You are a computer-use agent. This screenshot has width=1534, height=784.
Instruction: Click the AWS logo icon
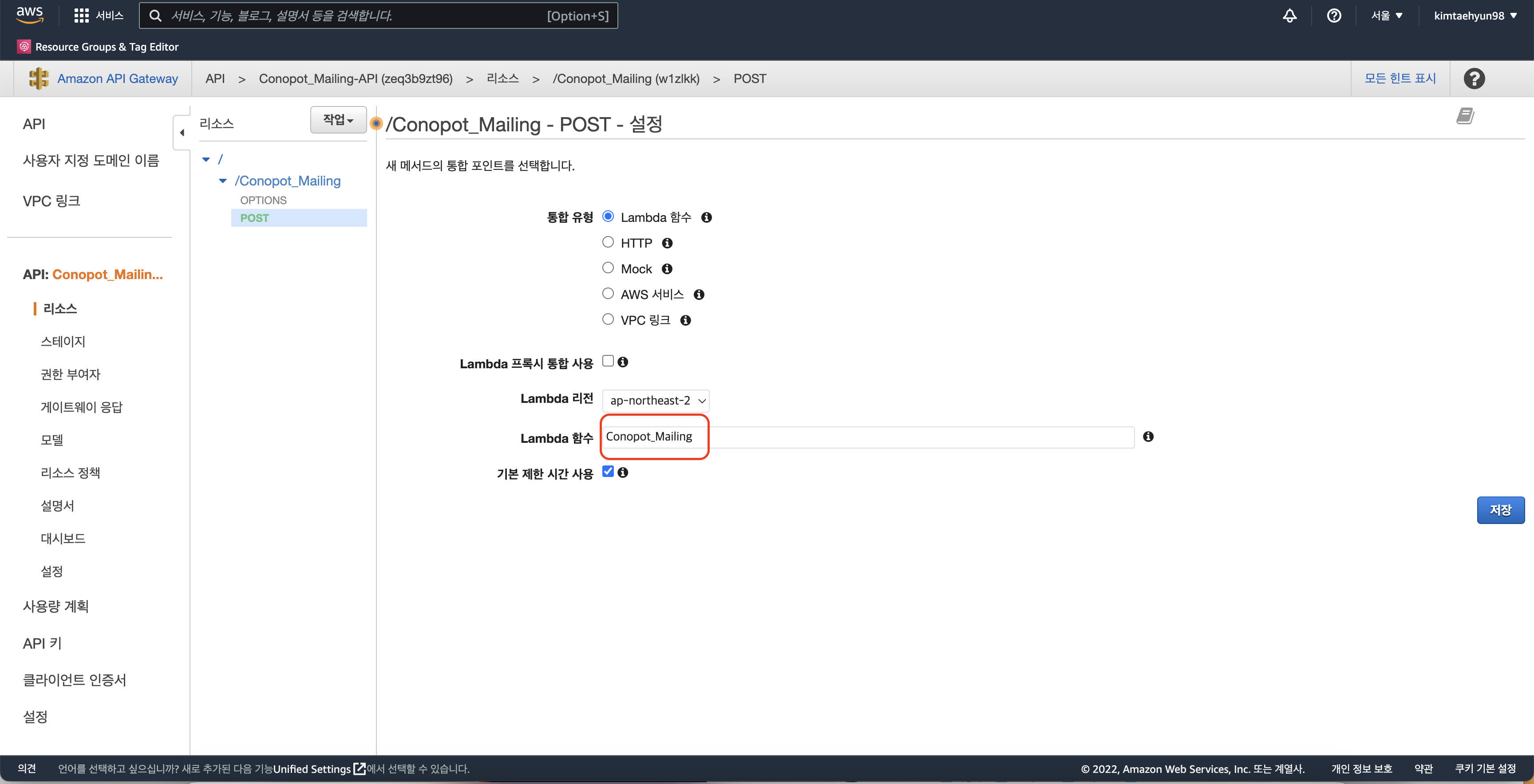pyautogui.click(x=29, y=15)
